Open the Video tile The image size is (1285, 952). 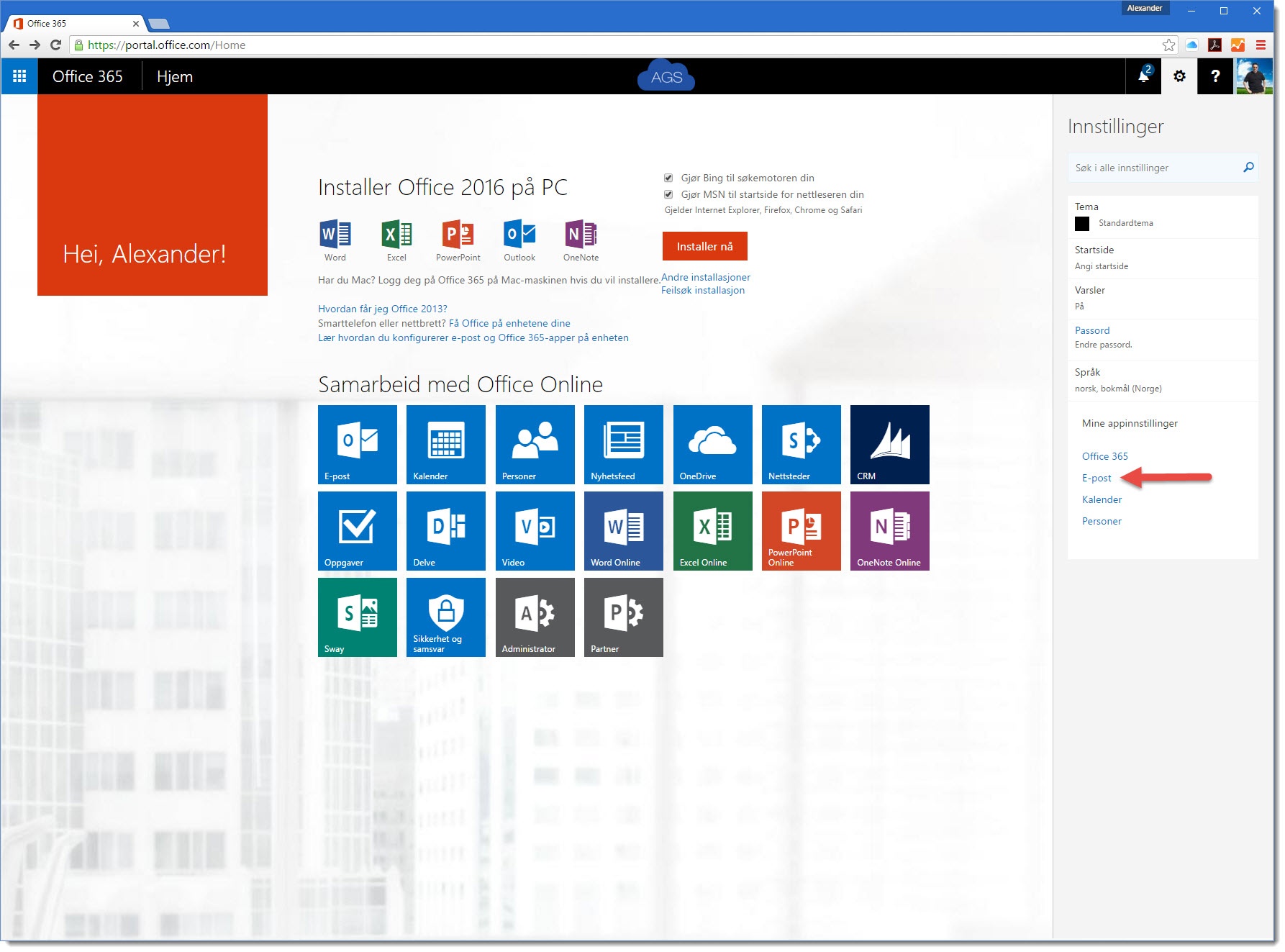pos(535,531)
